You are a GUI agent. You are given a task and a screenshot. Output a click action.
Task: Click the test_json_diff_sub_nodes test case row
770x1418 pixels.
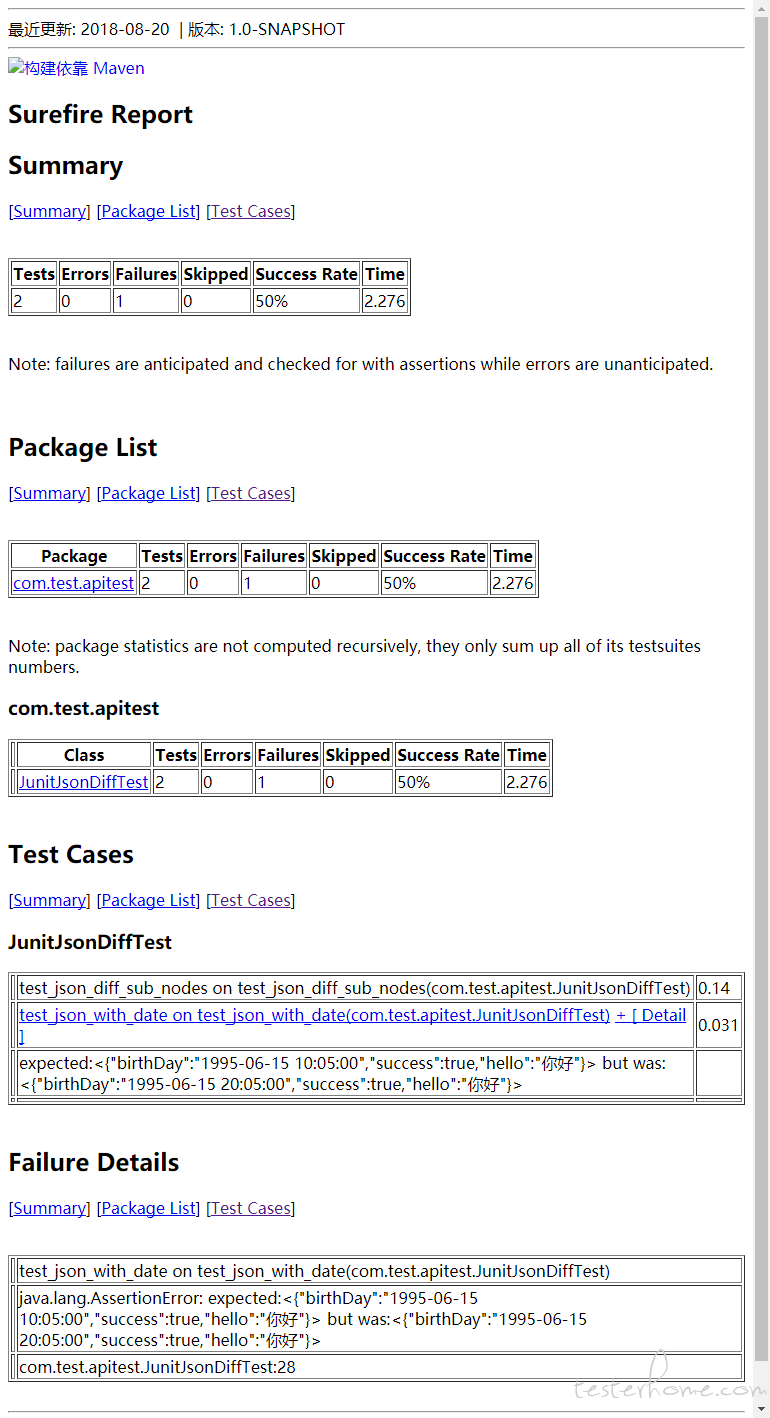(355, 988)
